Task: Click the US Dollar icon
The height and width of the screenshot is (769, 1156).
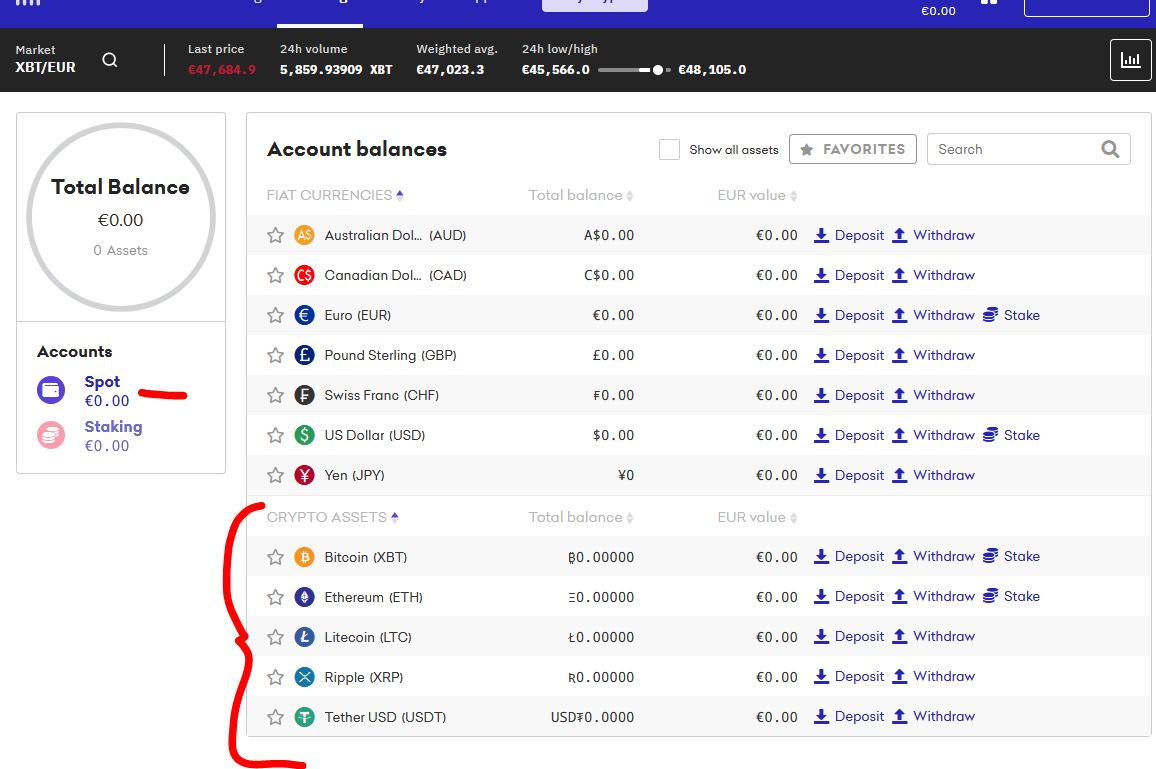Action: tap(304, 435)
